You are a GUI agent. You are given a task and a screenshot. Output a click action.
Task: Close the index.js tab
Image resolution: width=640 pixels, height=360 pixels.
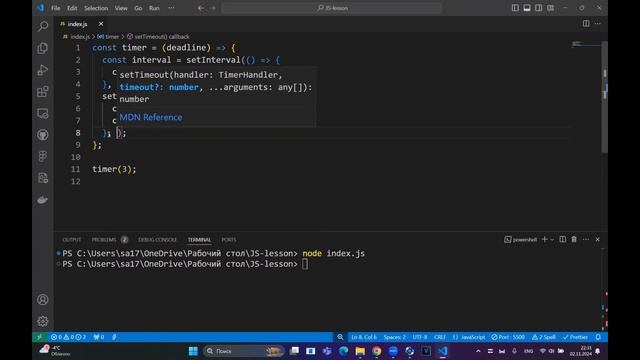[x=101, y=24]
